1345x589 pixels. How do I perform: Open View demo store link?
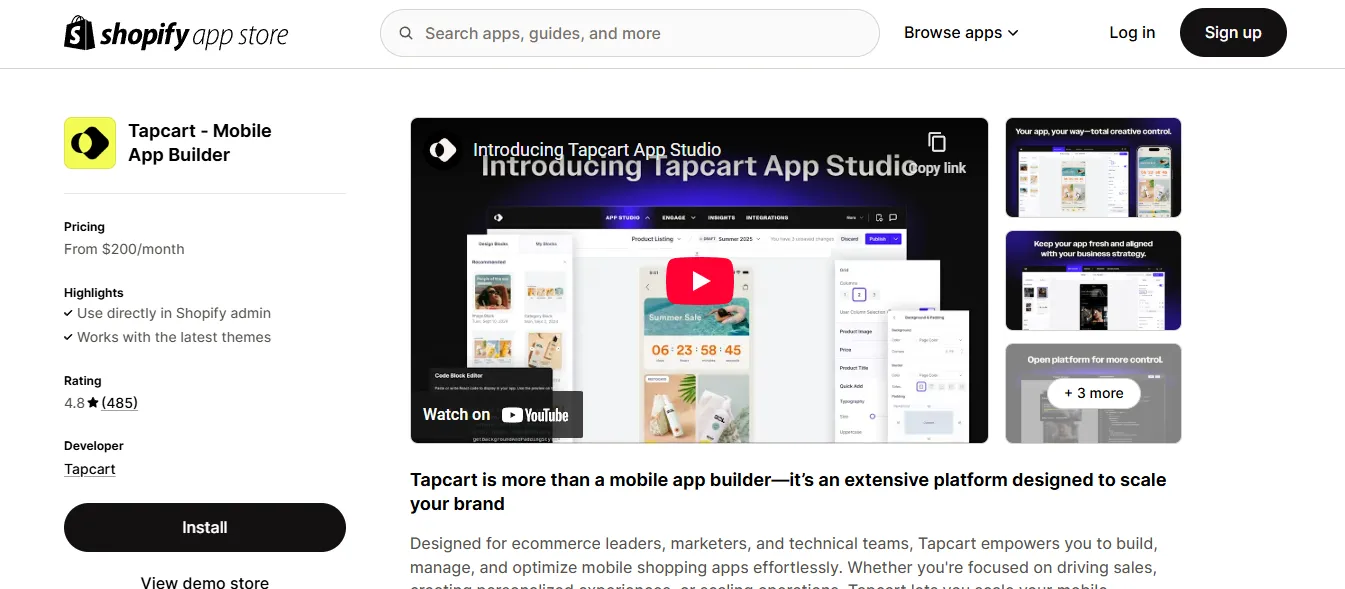coord(205,582)
